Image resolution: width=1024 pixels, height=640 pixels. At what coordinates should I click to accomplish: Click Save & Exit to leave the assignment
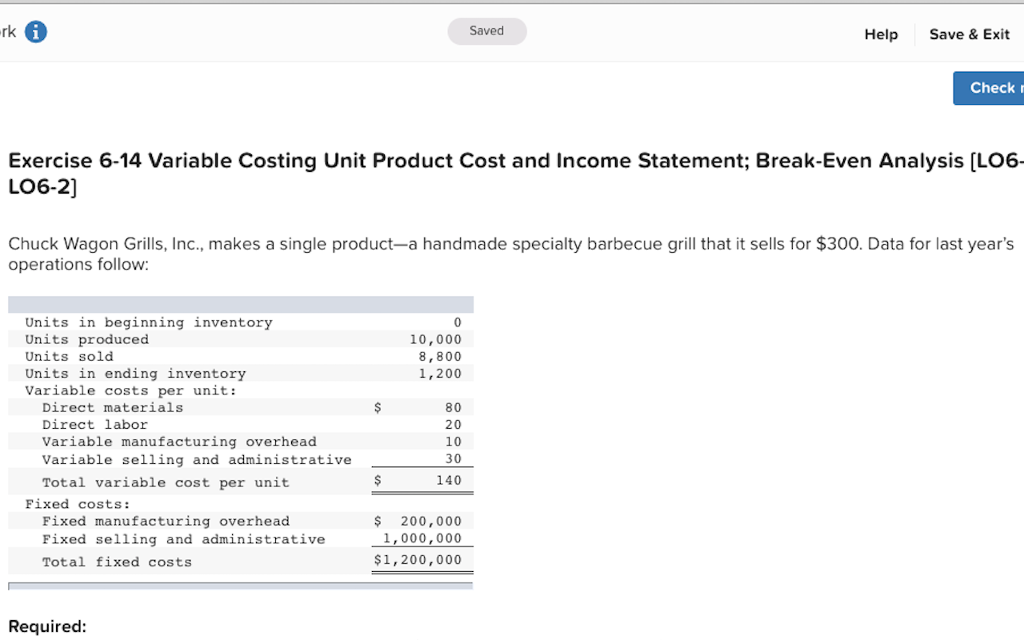(x=968, y=34)
